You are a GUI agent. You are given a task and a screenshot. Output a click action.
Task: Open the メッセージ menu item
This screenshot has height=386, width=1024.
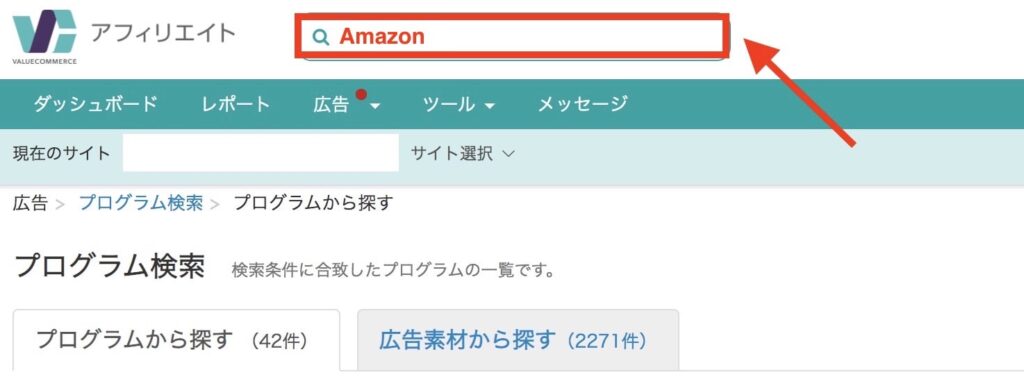[583, 104]
